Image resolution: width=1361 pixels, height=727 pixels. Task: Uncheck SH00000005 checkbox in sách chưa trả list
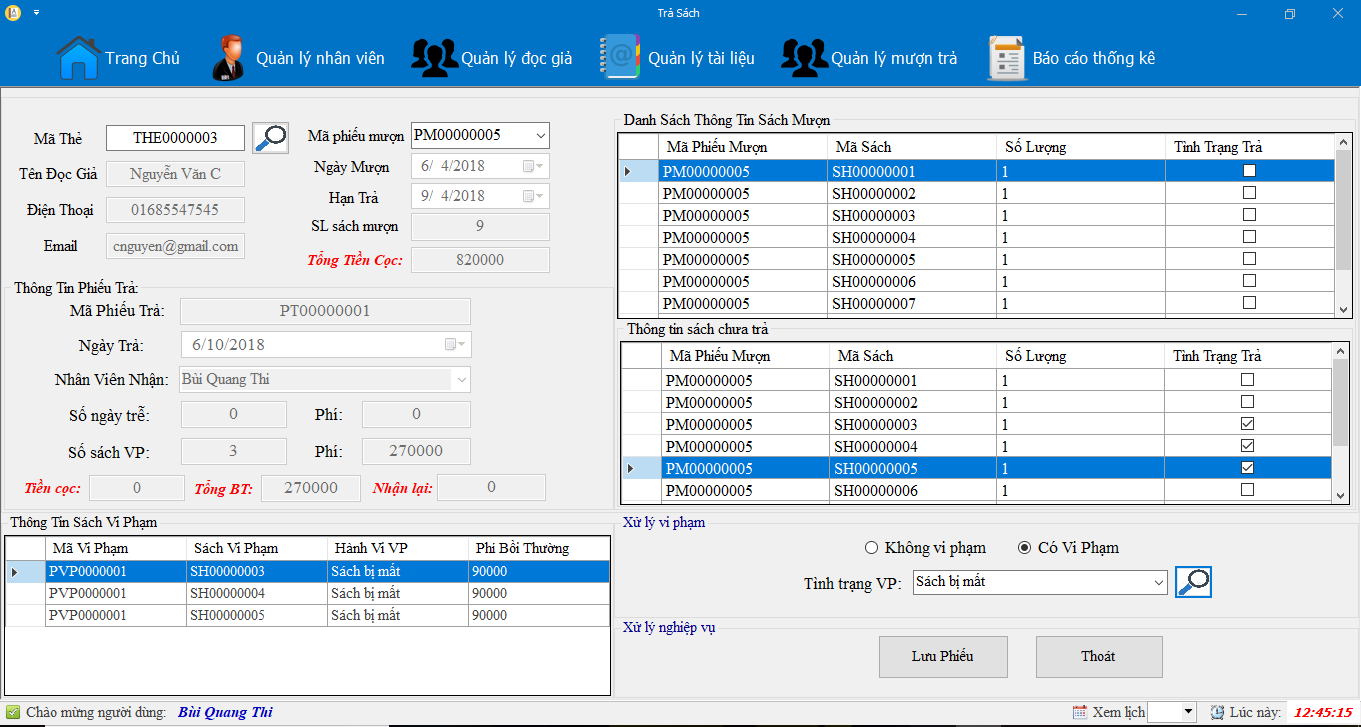pos(1247,468)
